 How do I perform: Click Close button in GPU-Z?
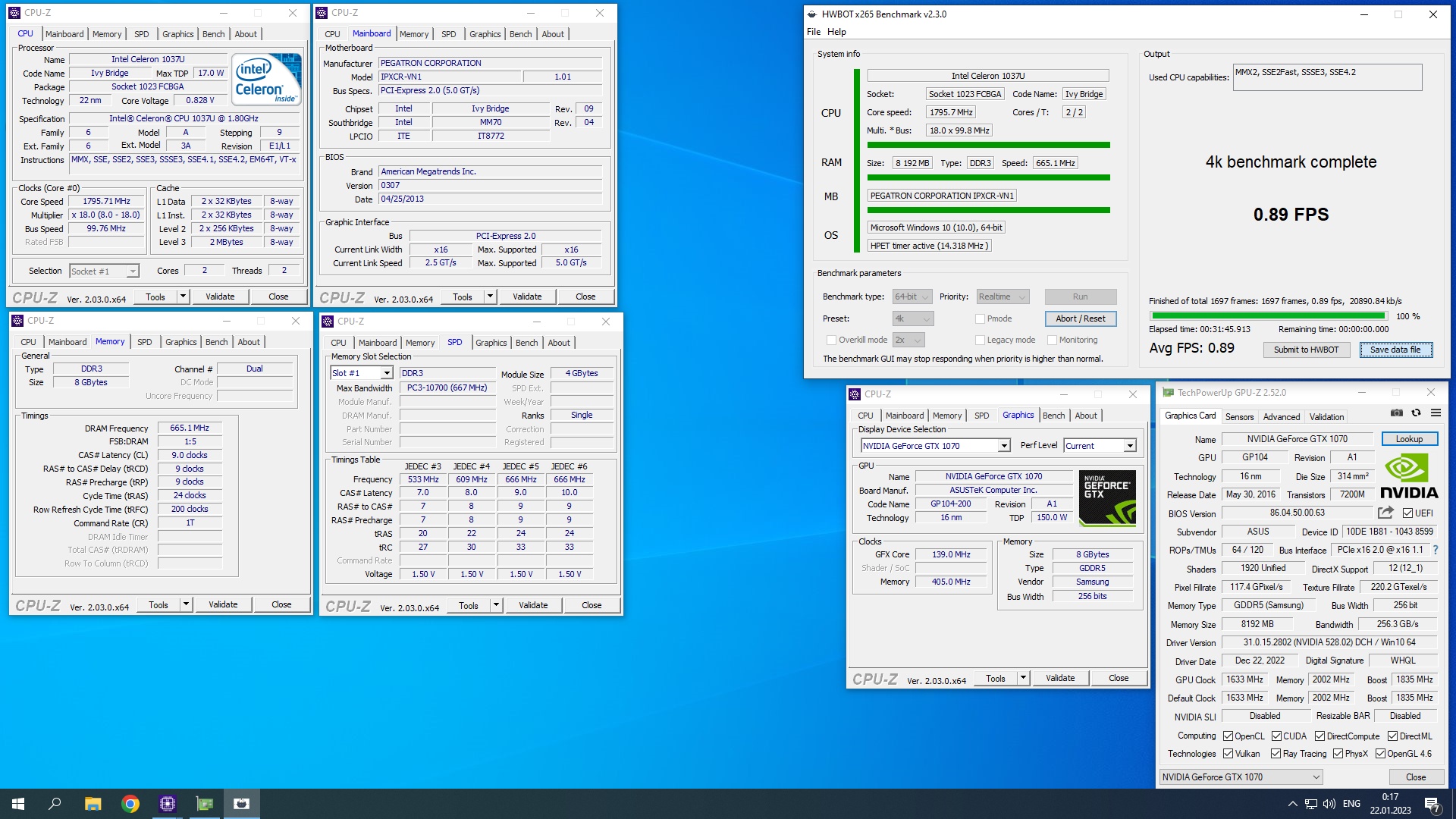[1415, 777]
